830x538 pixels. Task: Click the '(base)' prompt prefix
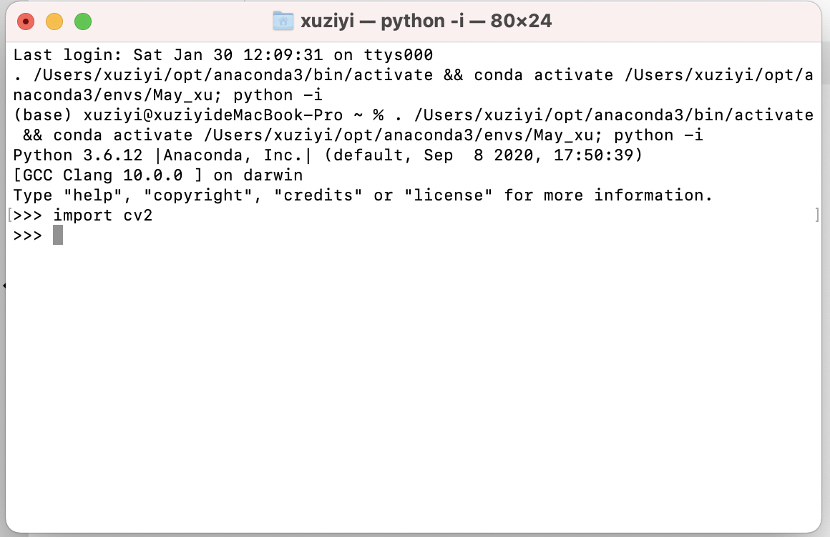pos(42,115)
